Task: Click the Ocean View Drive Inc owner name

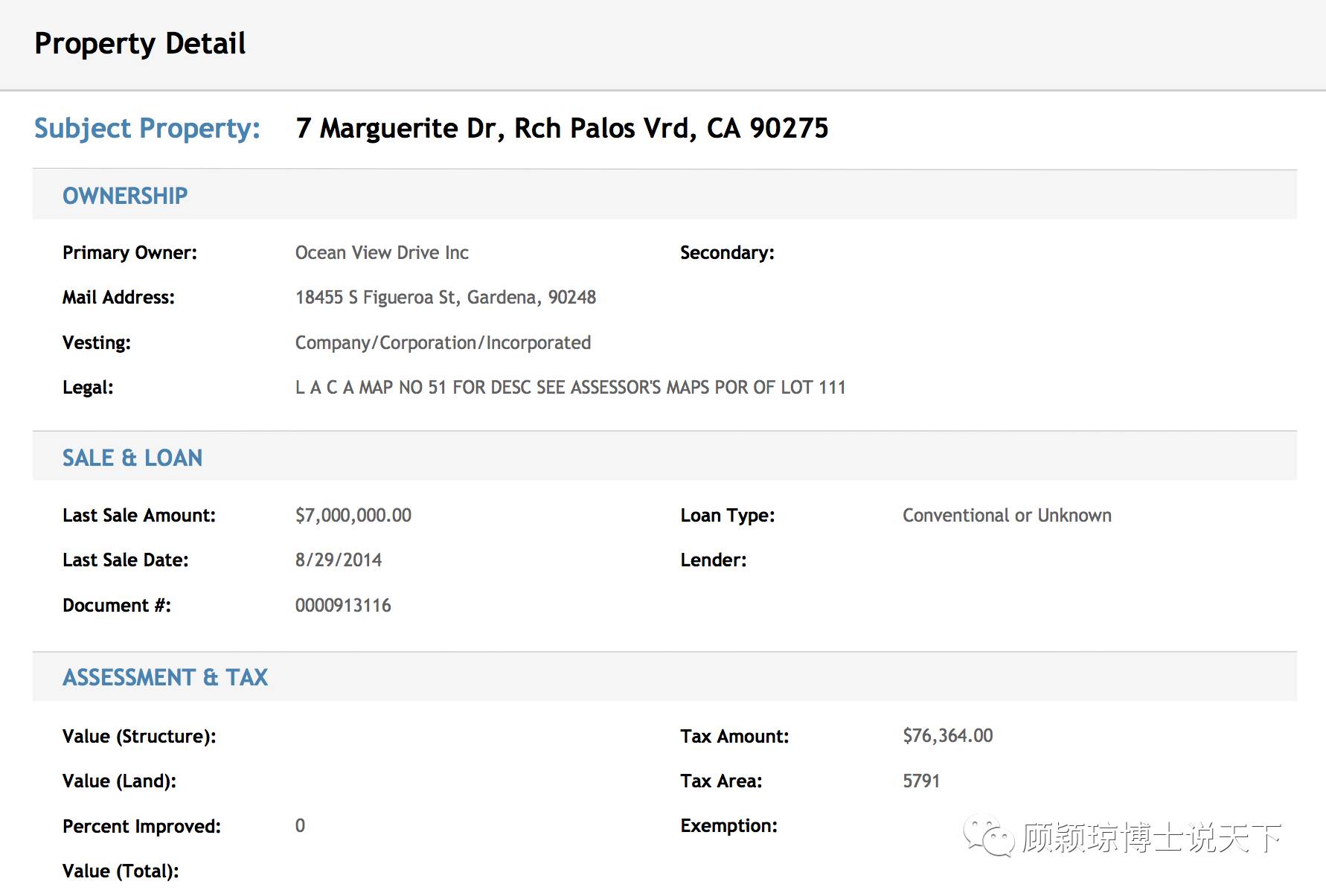Action: pos(382,253)
